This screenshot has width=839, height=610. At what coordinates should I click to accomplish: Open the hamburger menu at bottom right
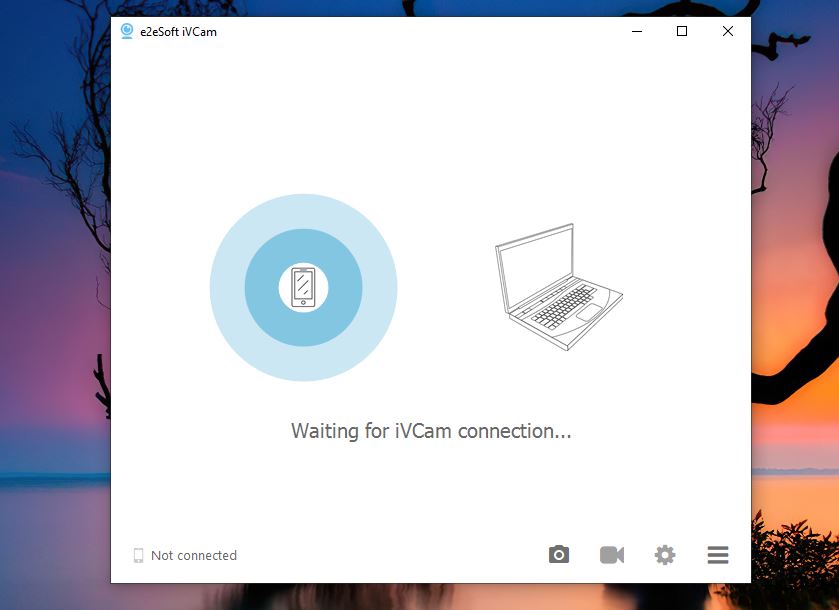click(717, 555)
